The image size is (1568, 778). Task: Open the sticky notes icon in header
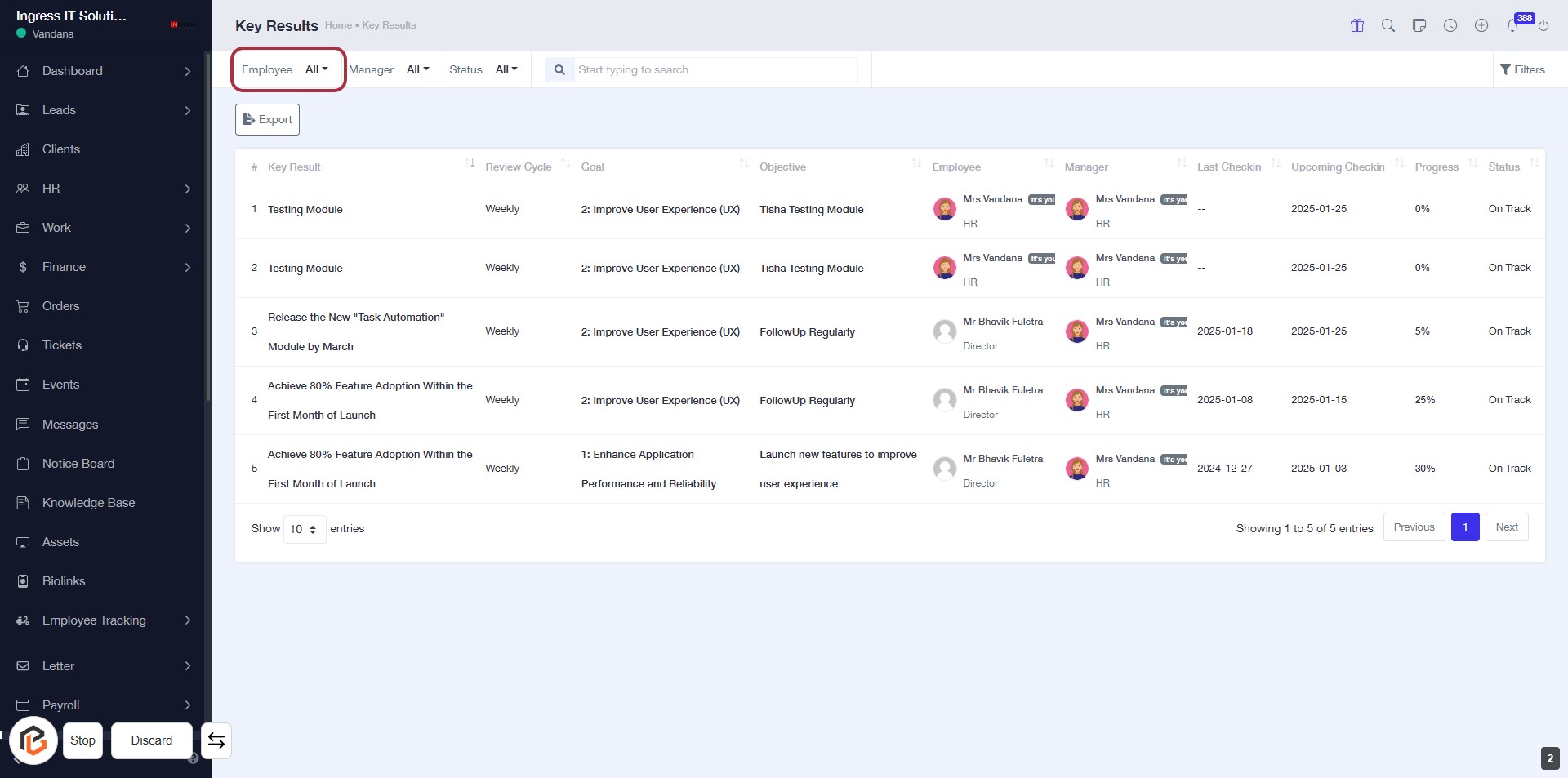coord(1419,25)
